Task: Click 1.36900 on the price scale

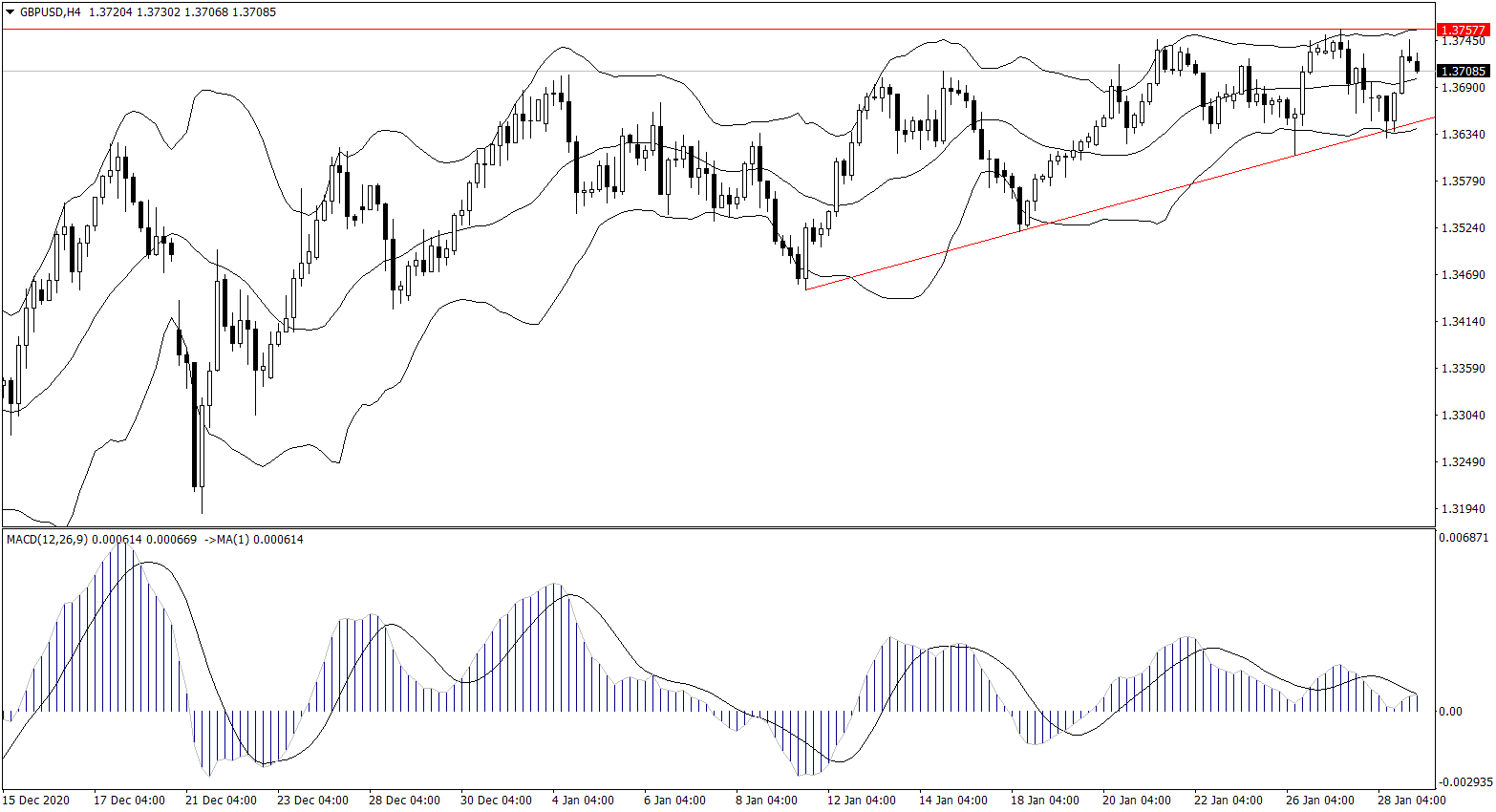Action: point(1463,88)
